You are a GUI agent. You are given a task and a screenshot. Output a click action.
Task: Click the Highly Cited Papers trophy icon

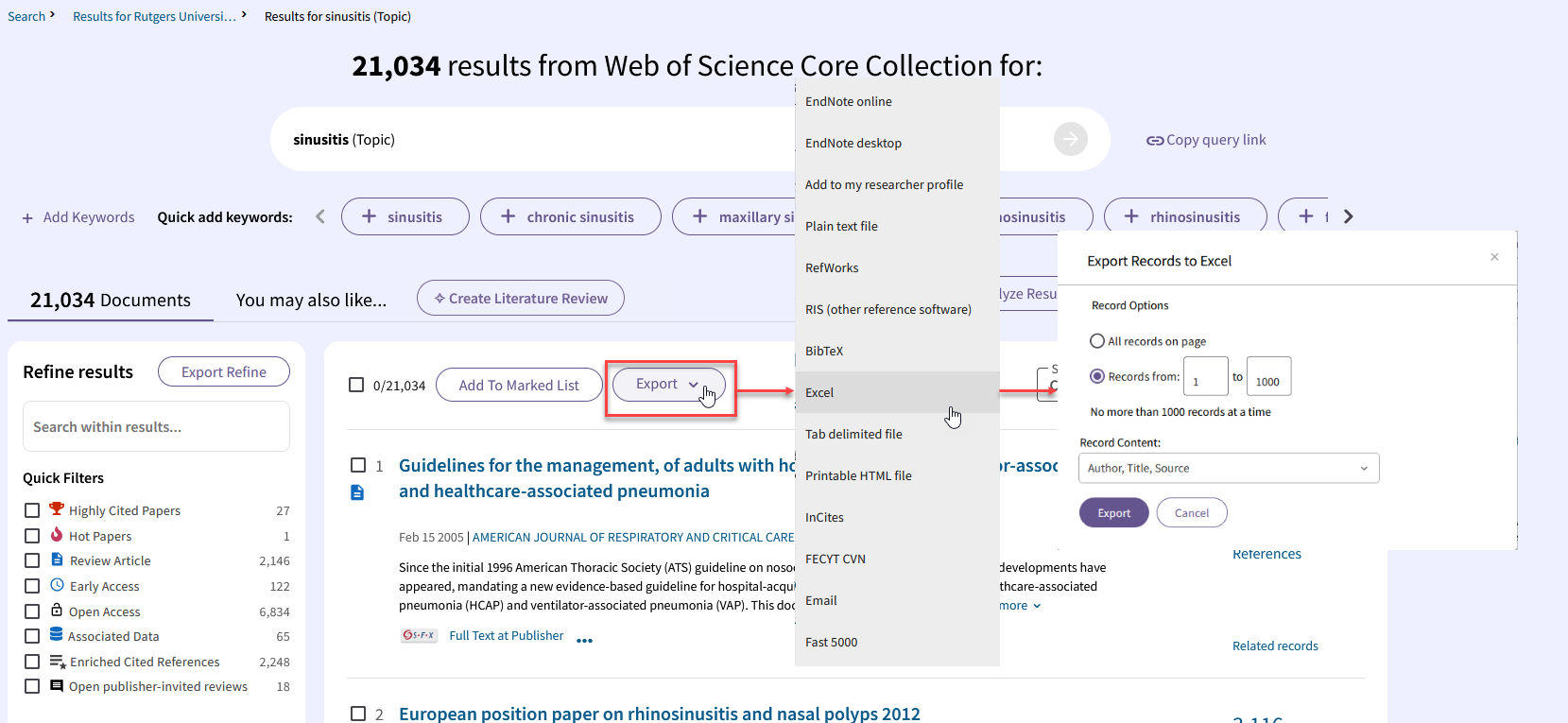[57, 509]
